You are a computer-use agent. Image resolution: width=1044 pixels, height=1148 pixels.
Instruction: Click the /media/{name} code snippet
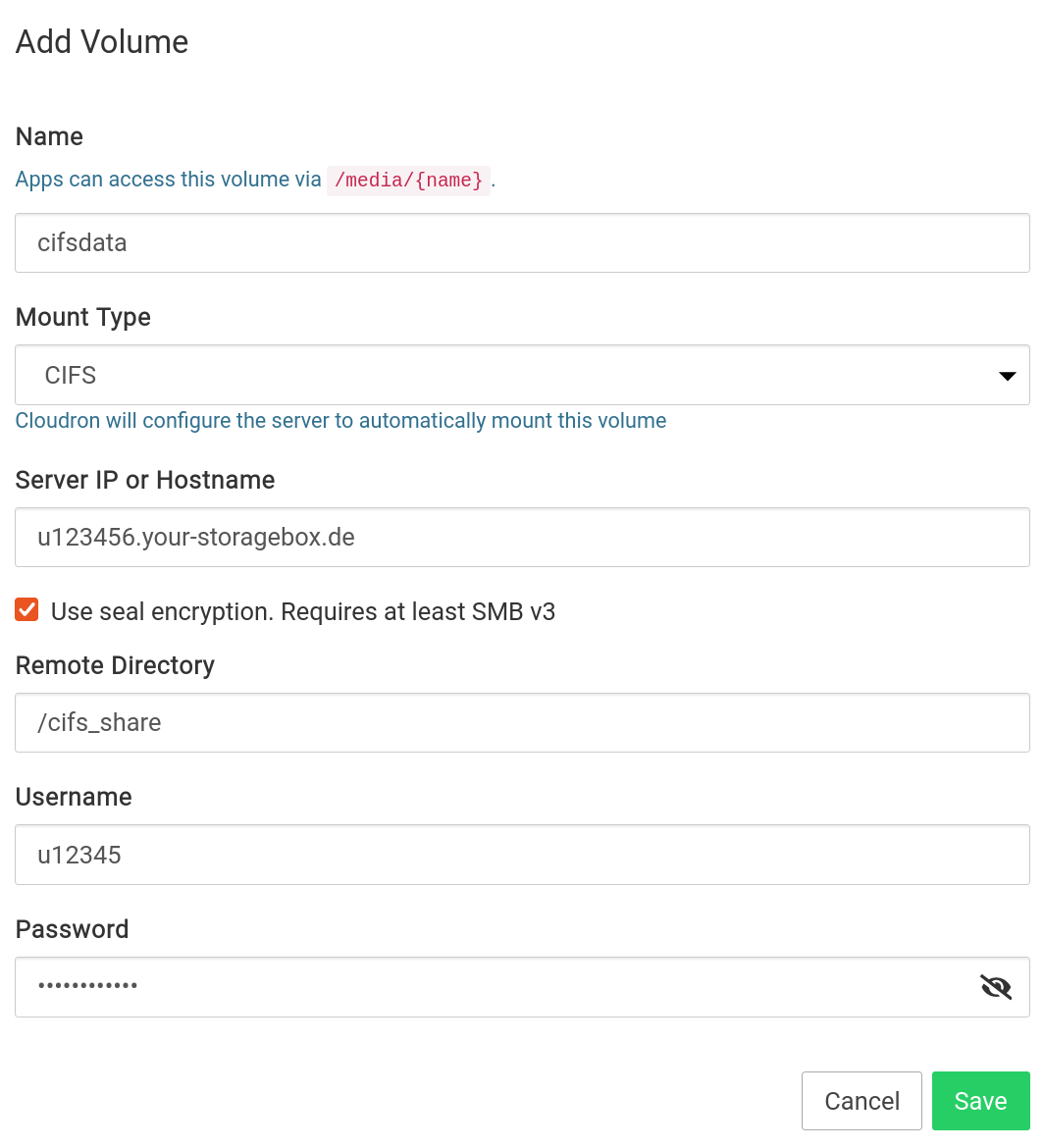tap(408, 181)
